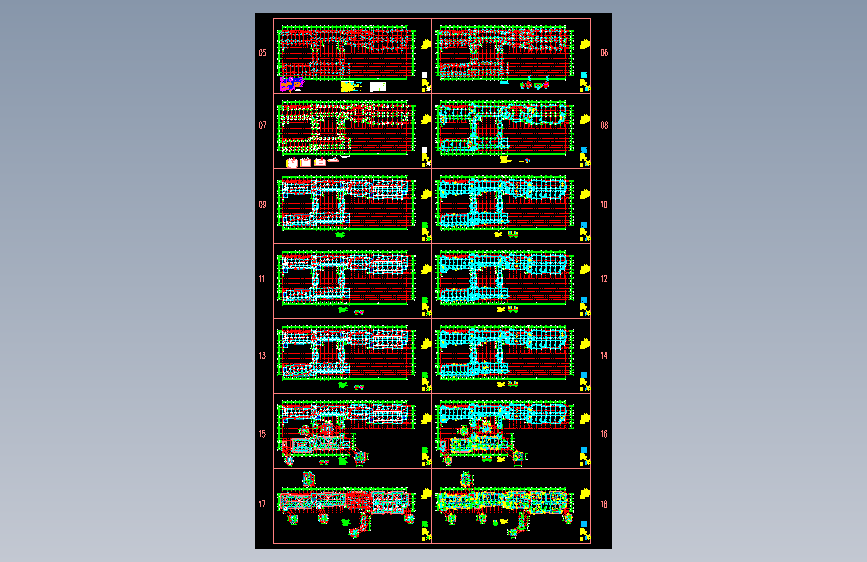Click the sheet number label 15
The width and height of the screenshot is (867, 562).
point(262,434)
